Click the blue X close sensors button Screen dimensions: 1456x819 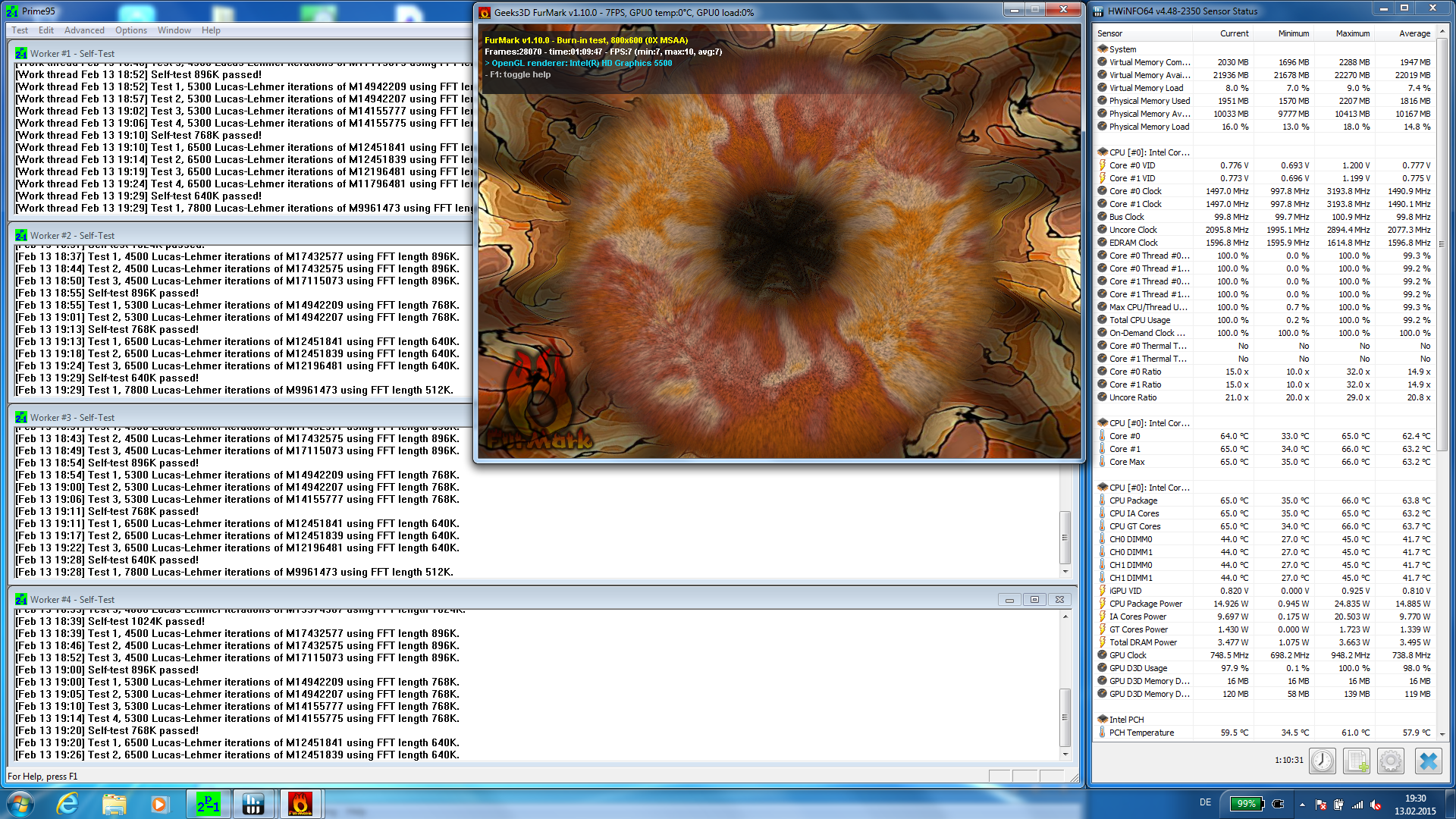[x=1429, y=761]
